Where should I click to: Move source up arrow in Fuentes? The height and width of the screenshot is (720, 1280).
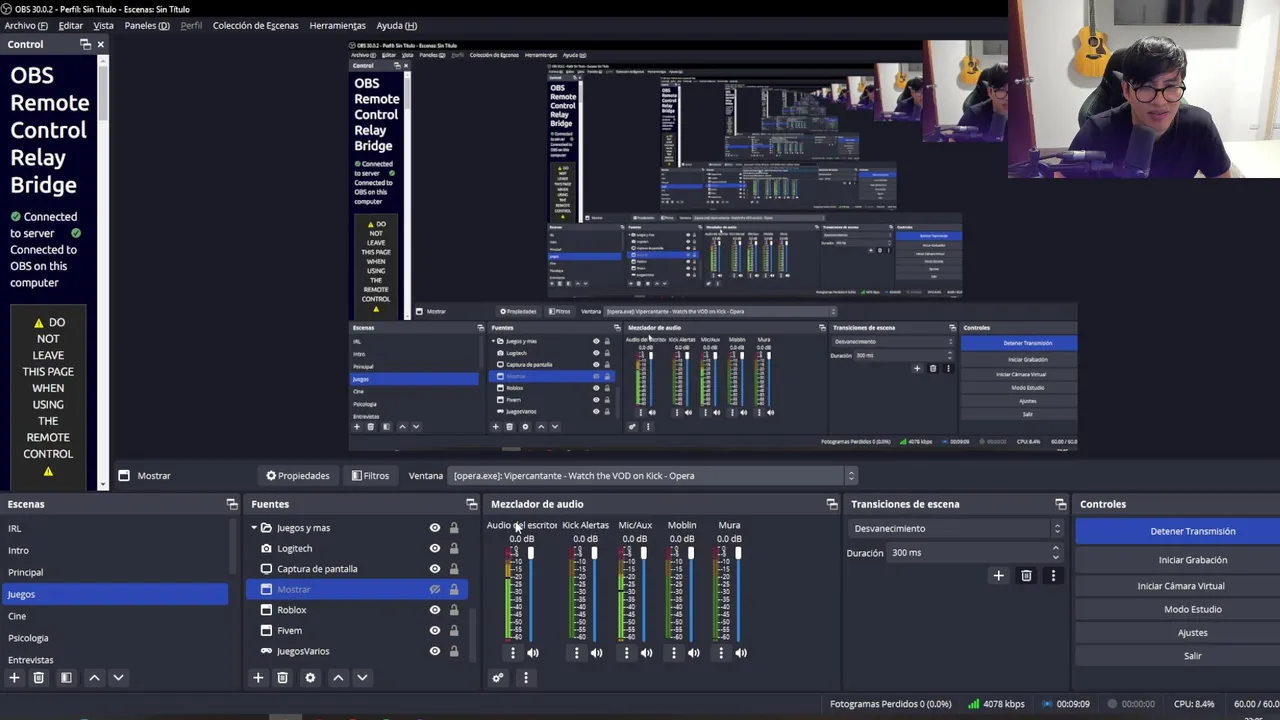pyautogui.click(x=338, y=678)
